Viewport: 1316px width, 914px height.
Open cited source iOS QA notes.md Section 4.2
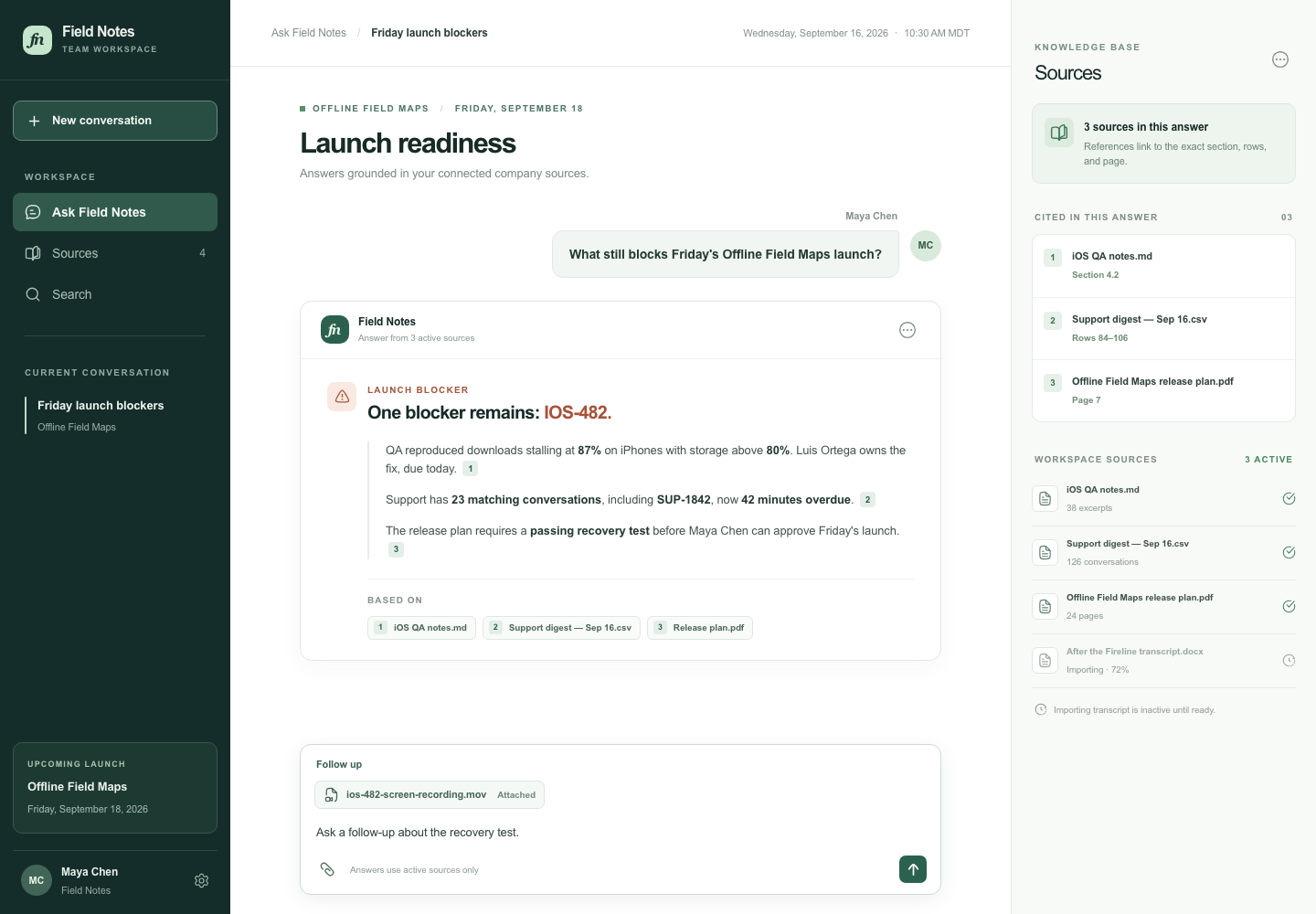point(1163,266)
